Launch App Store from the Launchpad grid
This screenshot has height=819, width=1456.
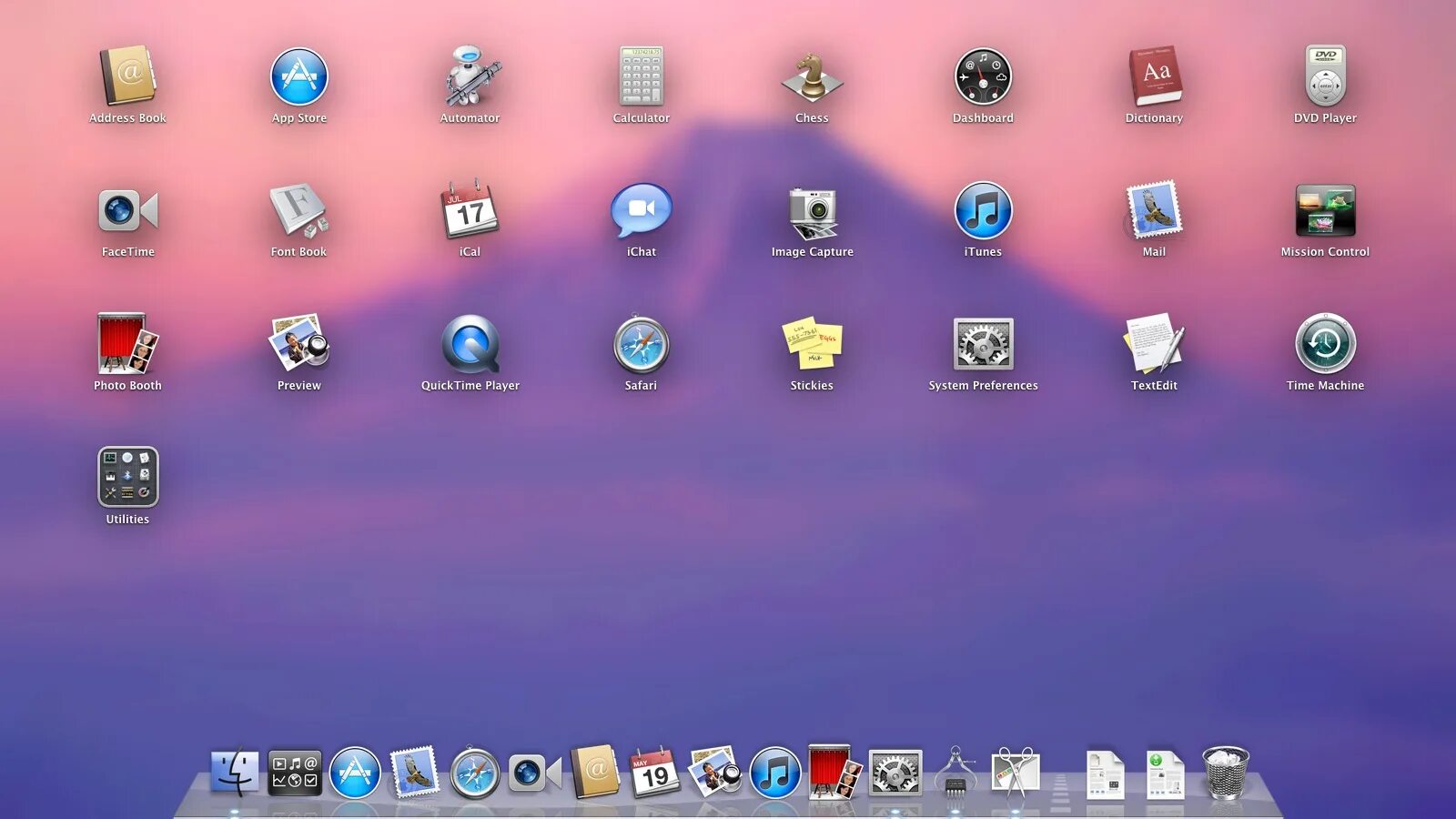[299, 76]
